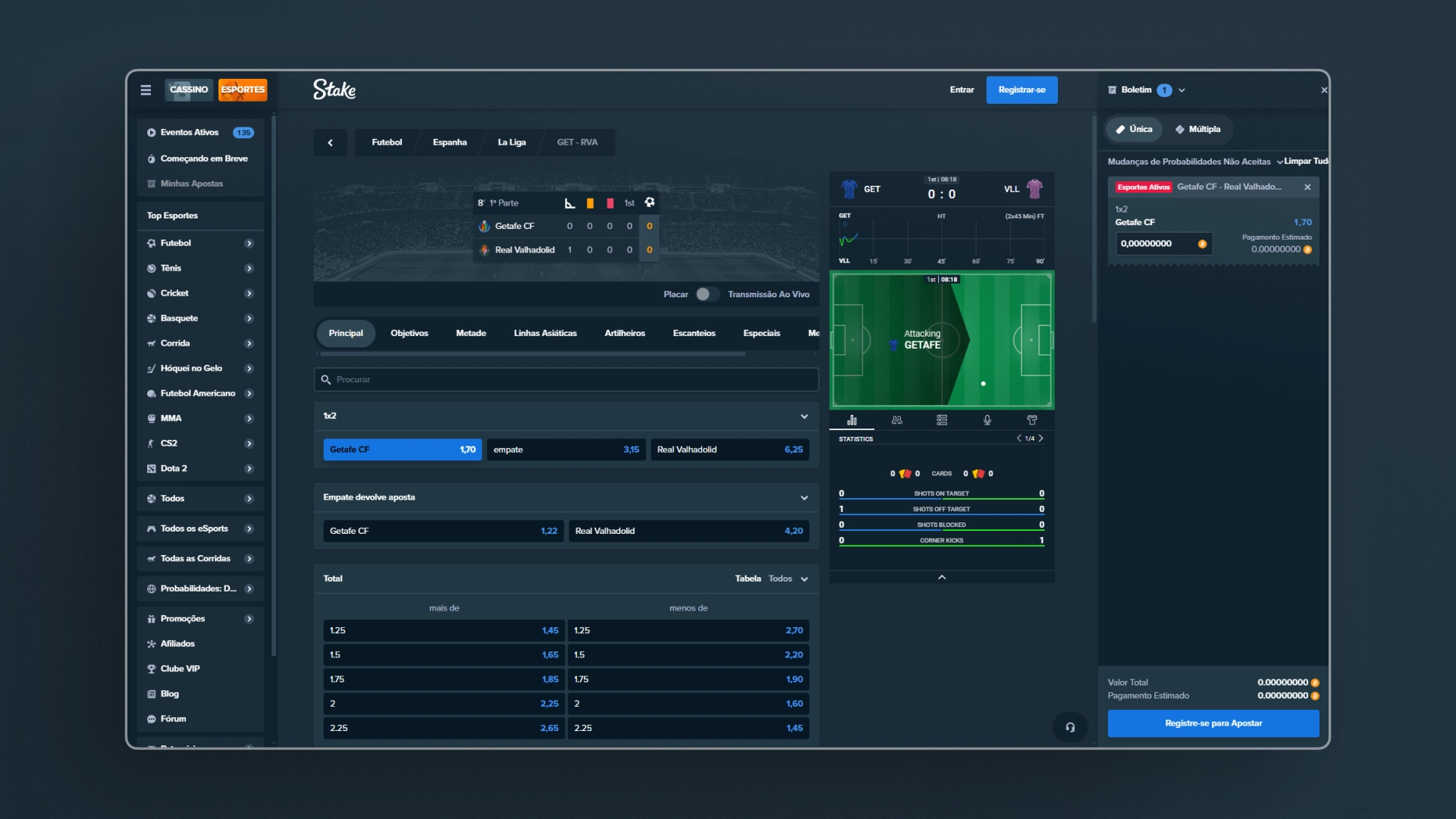Click the bet amount input field
The width and height of the screenshot is (1456, 819).
click(1164, 244)
